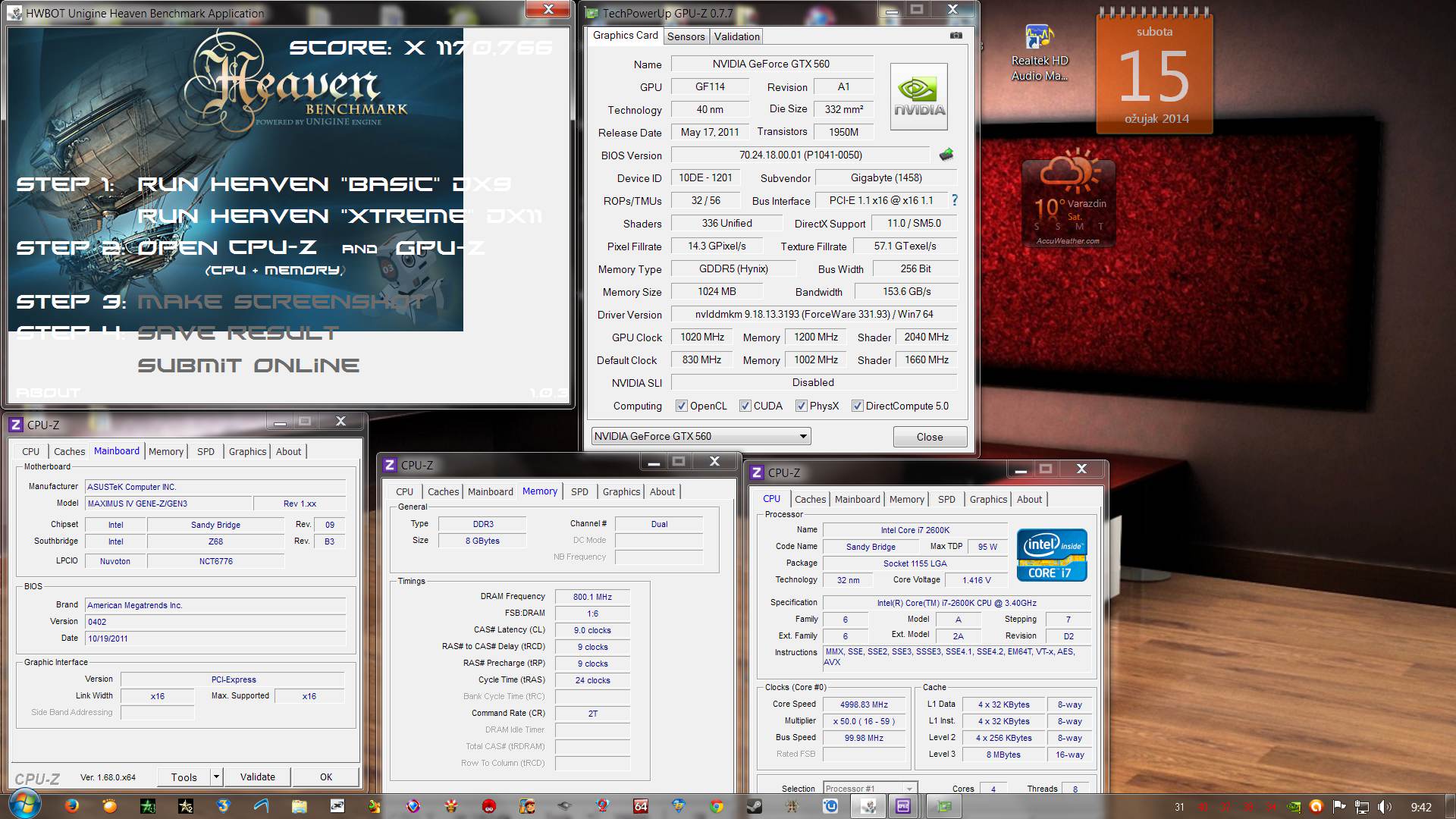The image size is (1456, 819).
Task: Click the Tools button in CPU-Z
Action: [184, 777]
